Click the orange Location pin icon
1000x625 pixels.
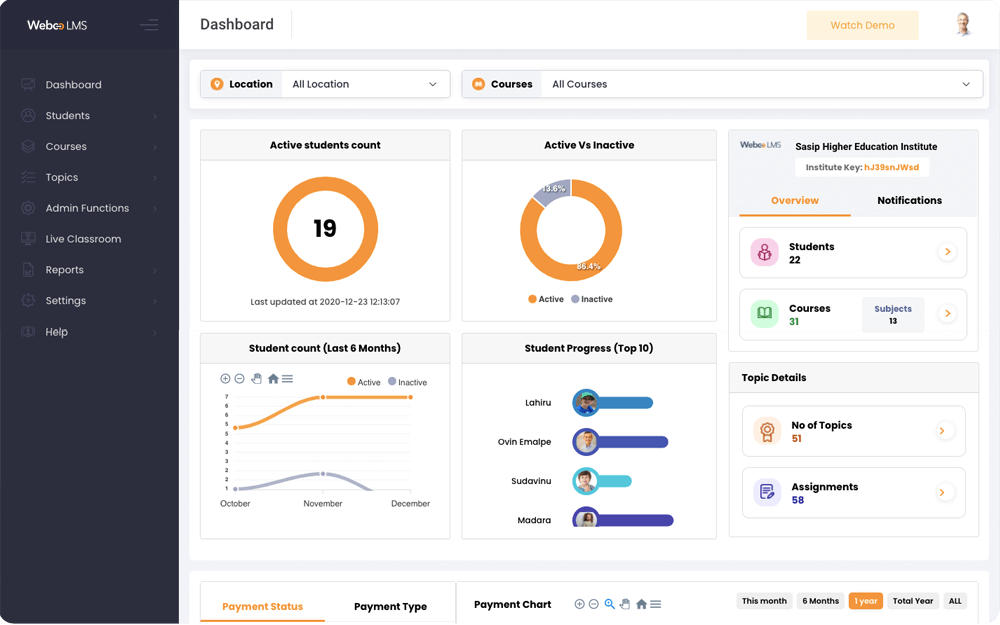[x=217, y=84]
